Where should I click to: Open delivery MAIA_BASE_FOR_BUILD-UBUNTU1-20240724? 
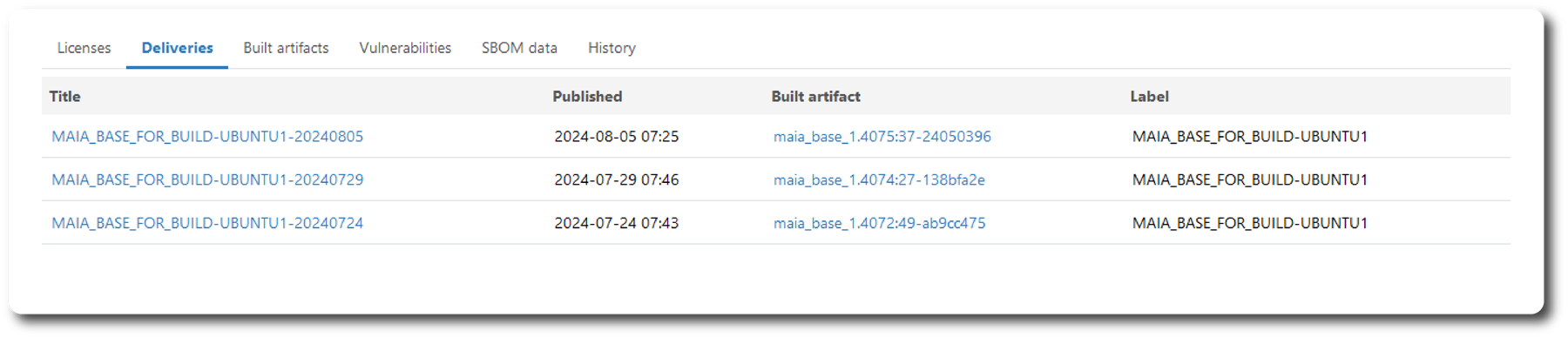point(207,224)
